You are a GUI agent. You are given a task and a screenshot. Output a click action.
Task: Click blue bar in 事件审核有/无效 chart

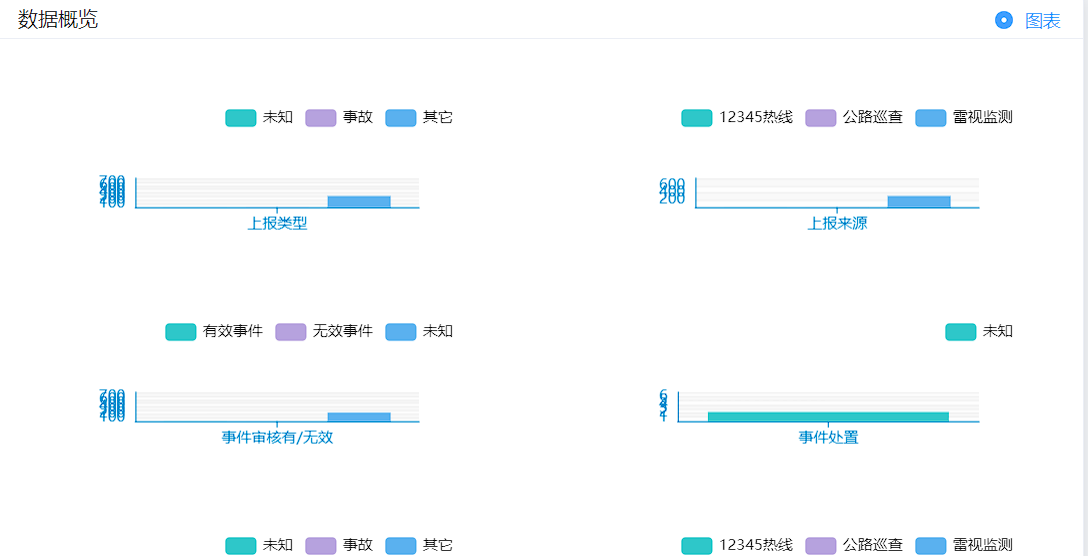coord(359,416)
